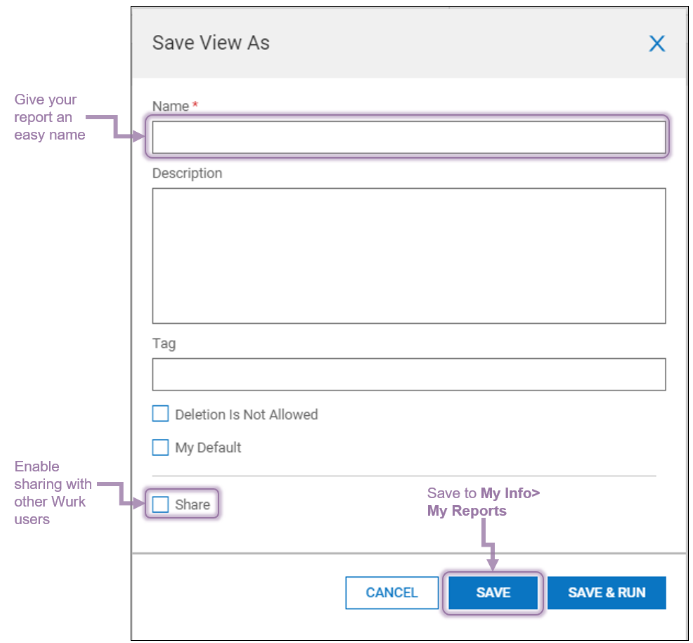Click the 'Give your report an easy name' note

coord(46,117)
